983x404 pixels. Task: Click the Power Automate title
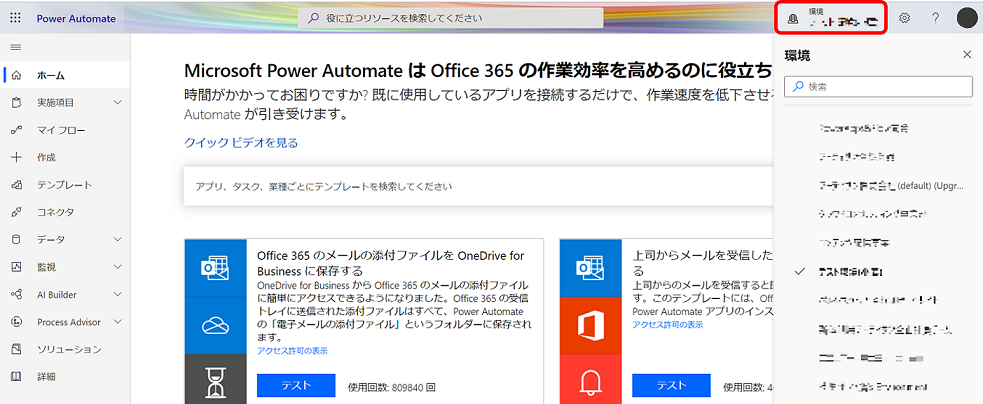point(76,18)
